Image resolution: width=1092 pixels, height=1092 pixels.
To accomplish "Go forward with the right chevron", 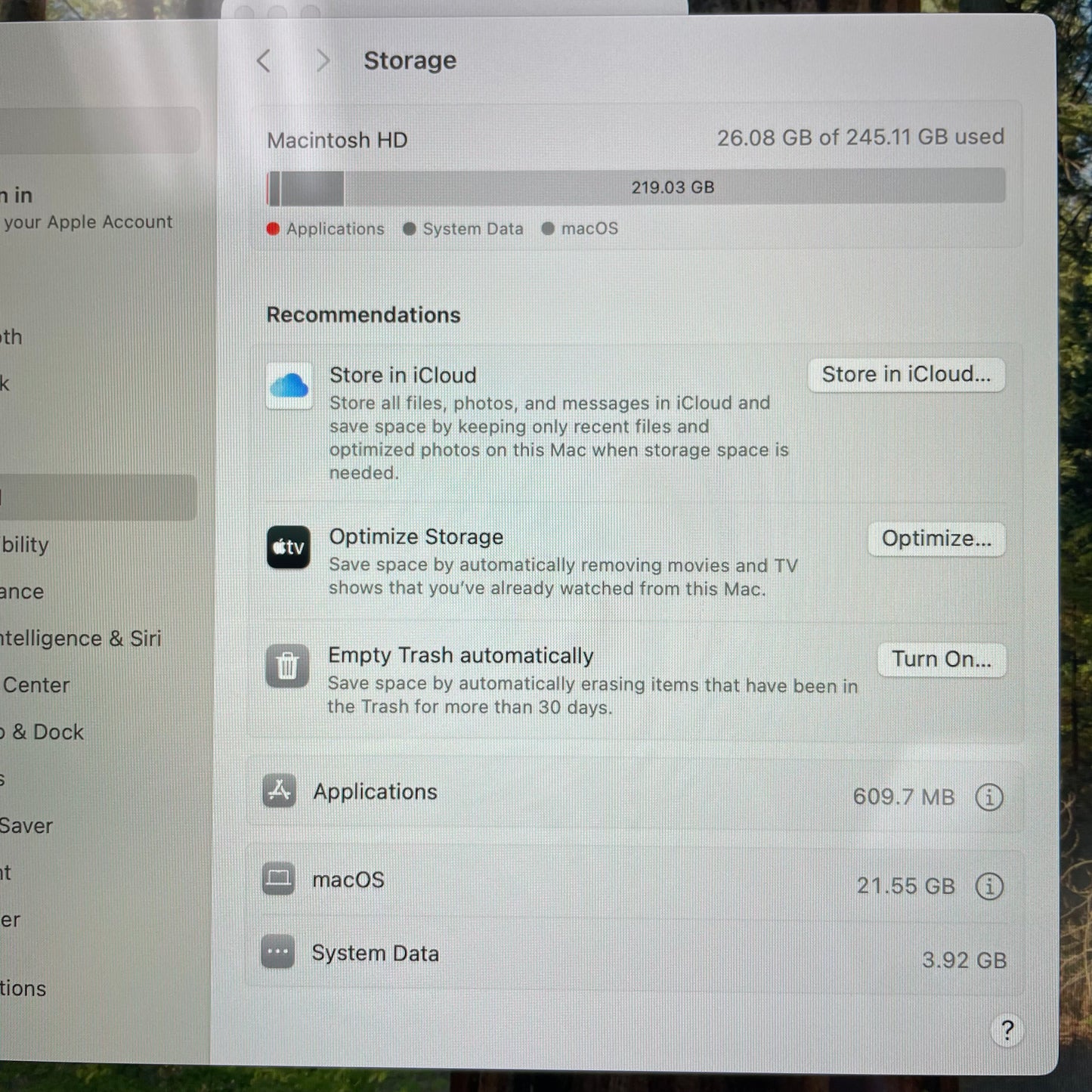I will [323, 61].
